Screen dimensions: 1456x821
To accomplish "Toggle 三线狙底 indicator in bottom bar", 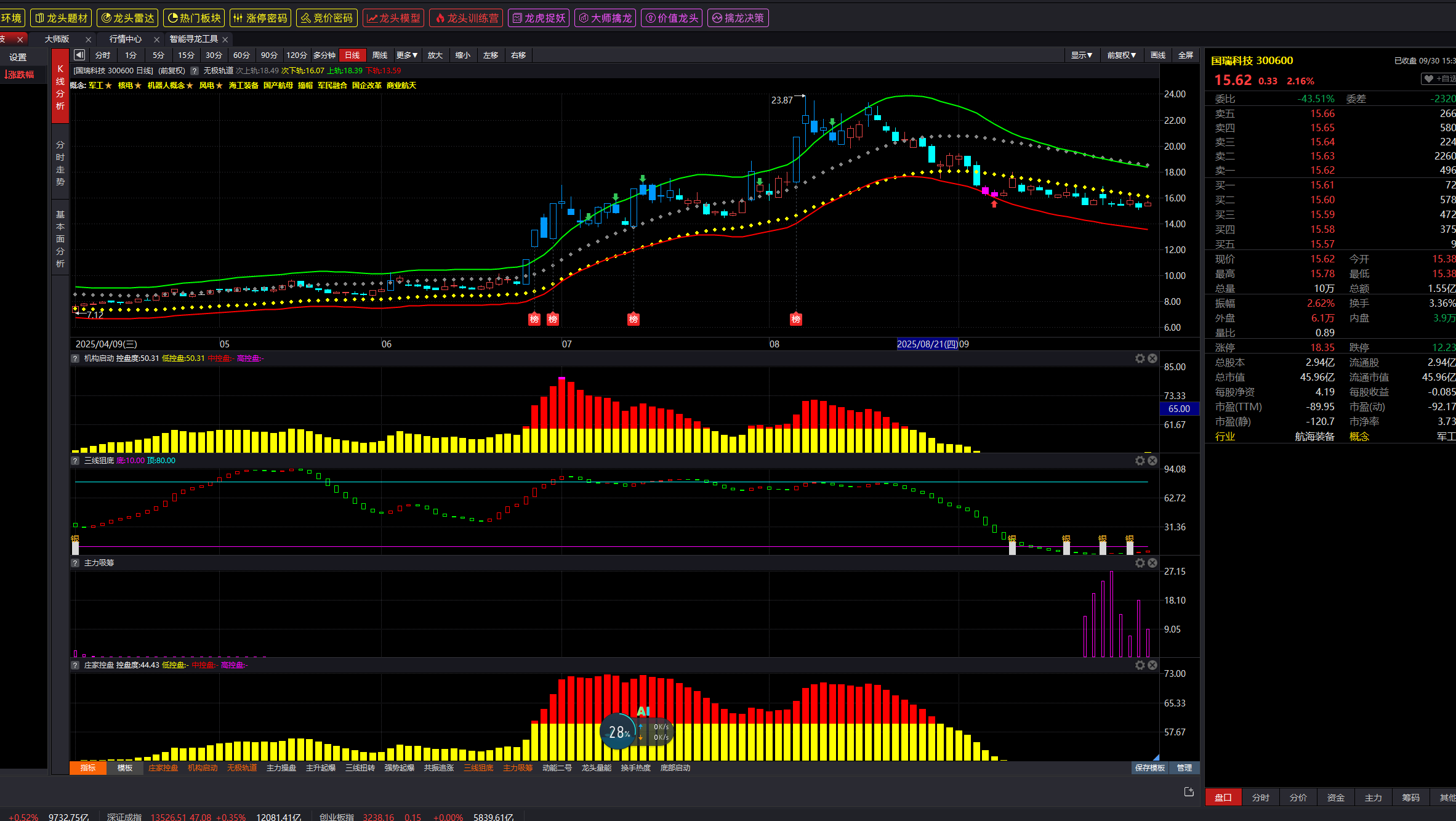I will [478, 767].
